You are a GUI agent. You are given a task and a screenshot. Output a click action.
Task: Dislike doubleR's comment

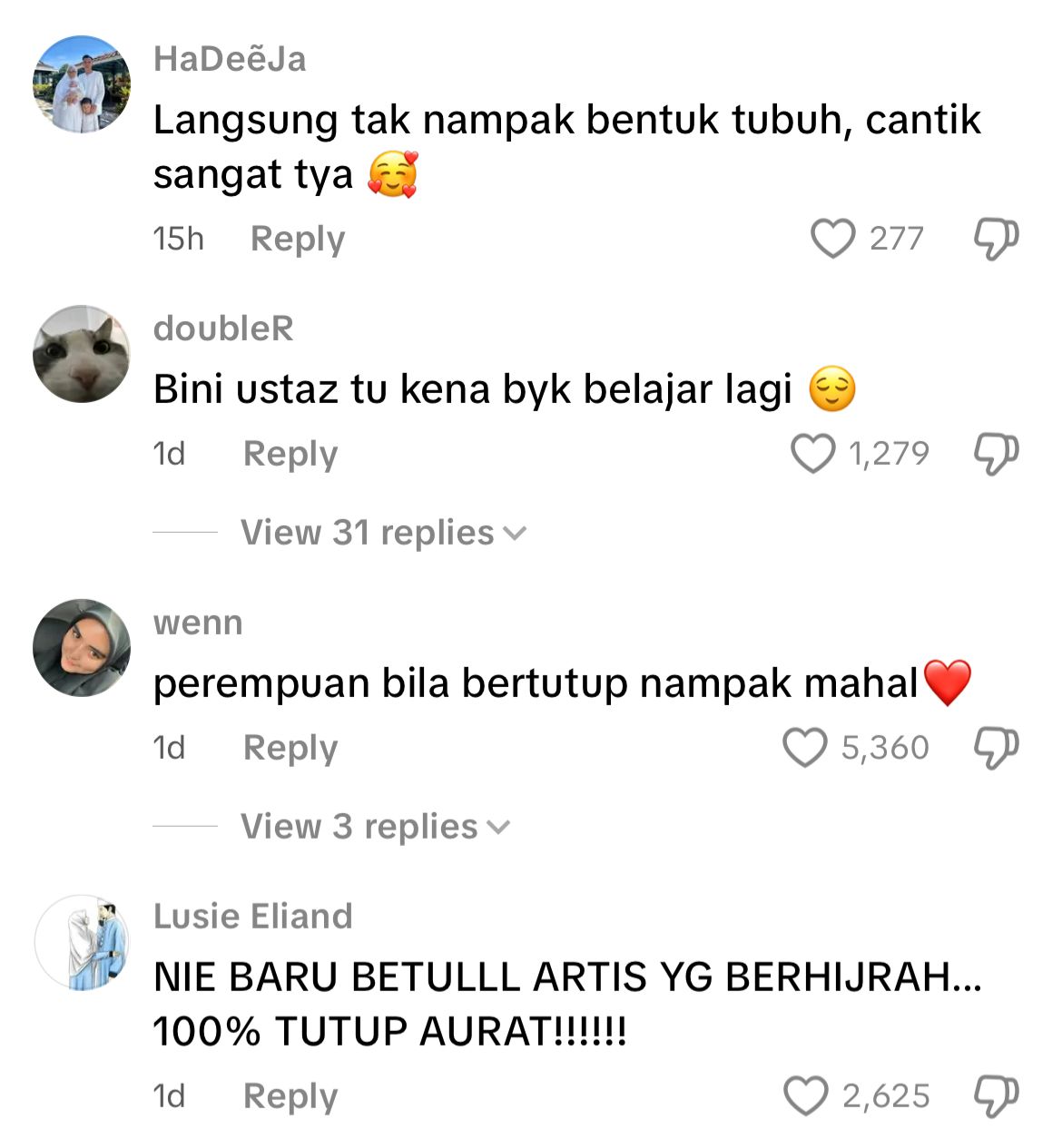(x=996, y=453)
